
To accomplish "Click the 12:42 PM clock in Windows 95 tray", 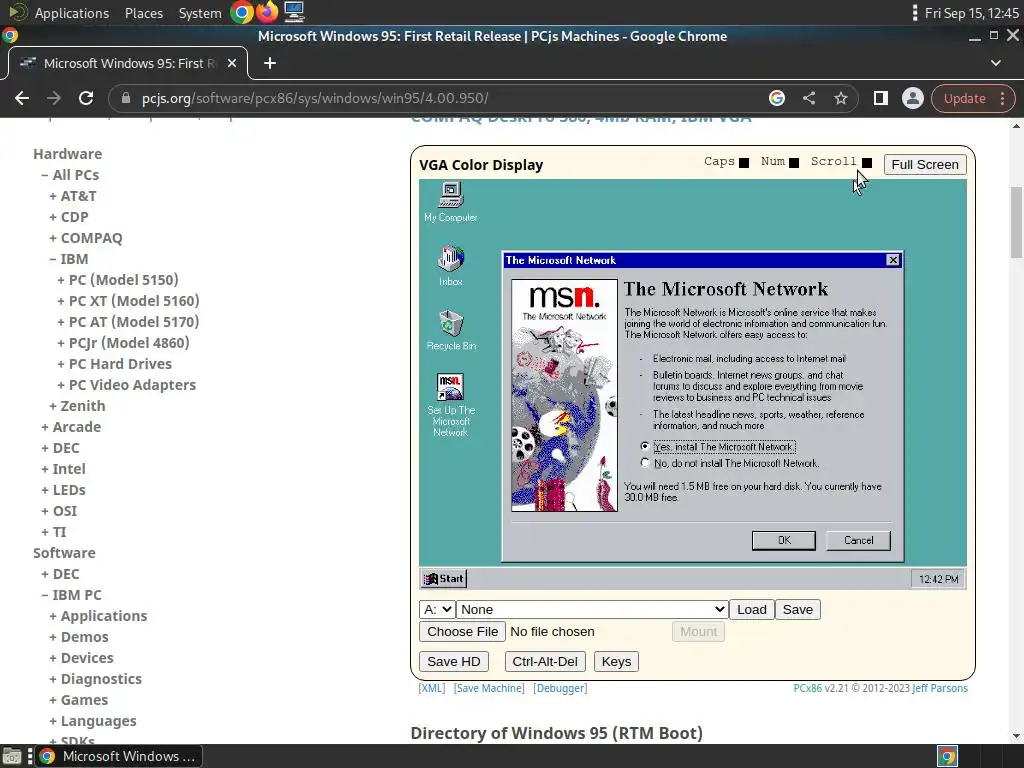I will (x=938, y=579).
